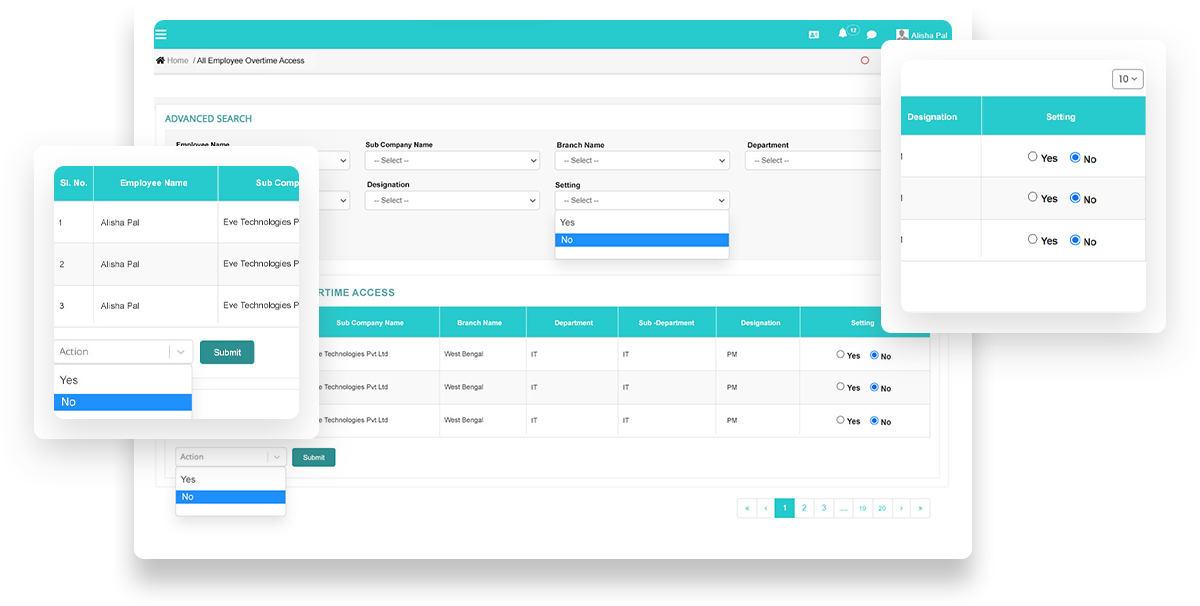Screen dimensions: 1200x606
Task: Go to the next page using single arrow
Action: coord(901,508)
